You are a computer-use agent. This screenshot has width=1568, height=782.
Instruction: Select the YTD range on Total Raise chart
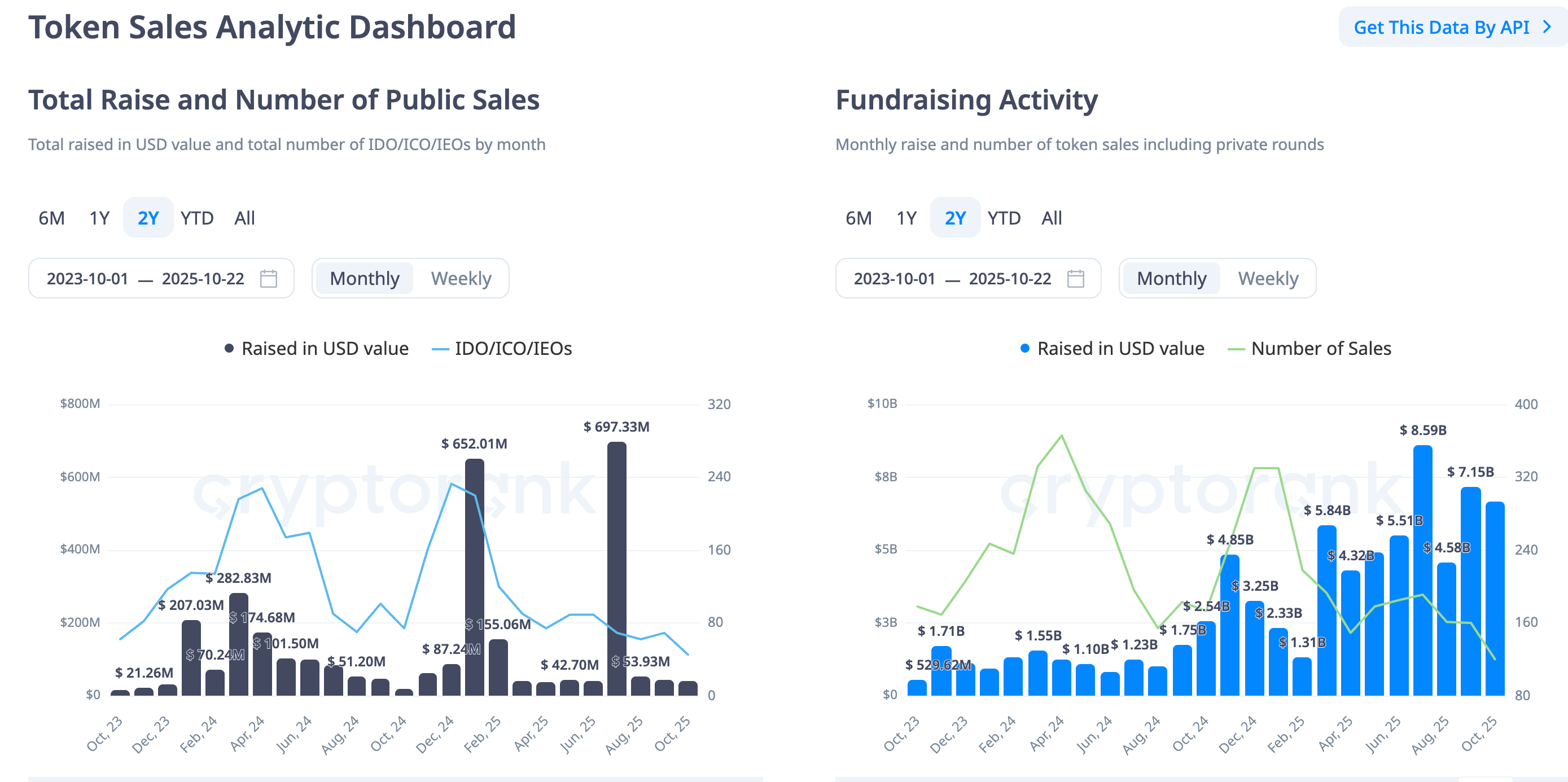196,217
